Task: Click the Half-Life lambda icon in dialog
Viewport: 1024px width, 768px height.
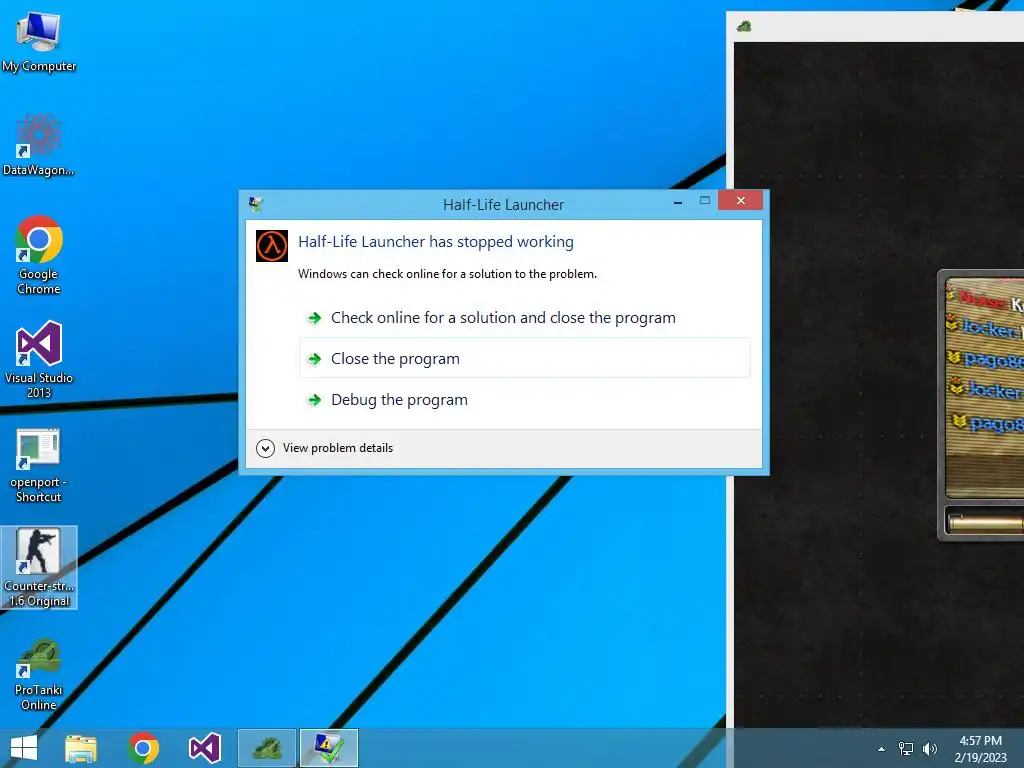Action: (x=272, y=246)
